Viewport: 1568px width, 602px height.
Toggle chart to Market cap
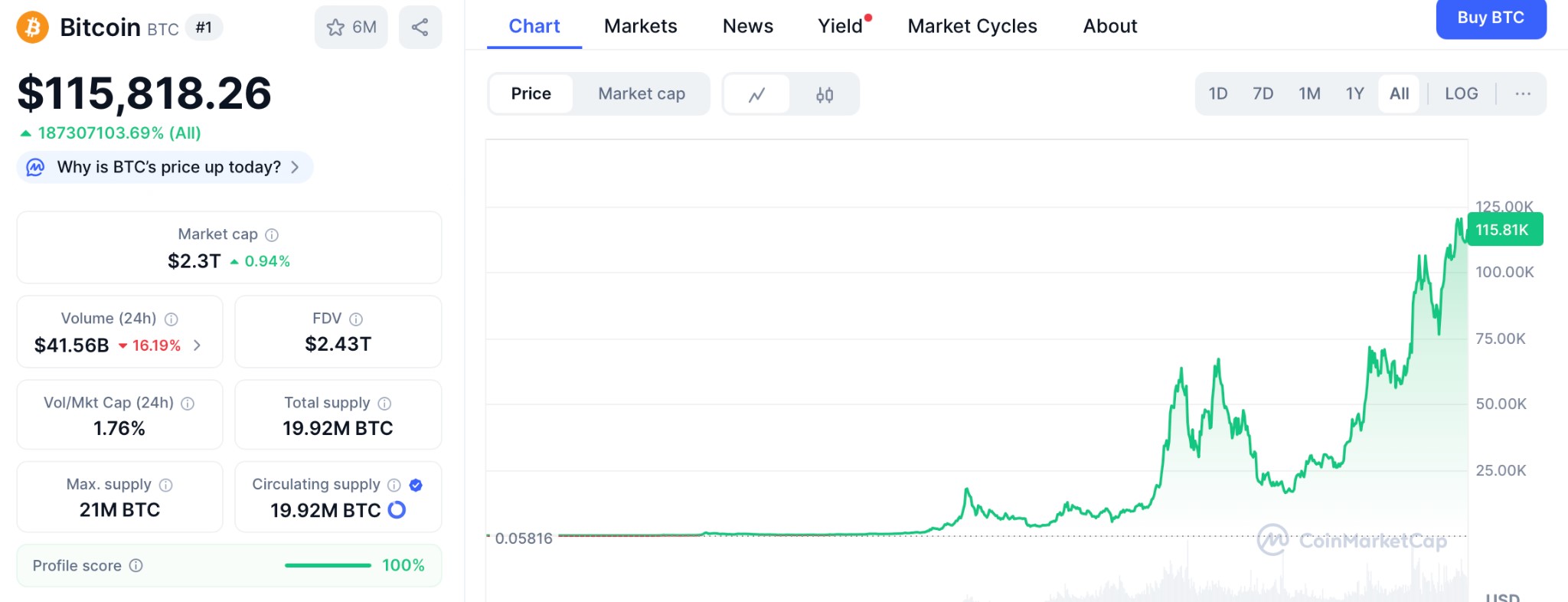641,94
